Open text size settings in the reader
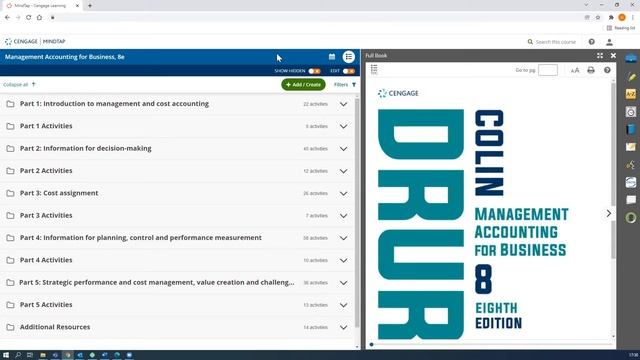Viewport: 640px width, 360px height. [x=575, y=70]
